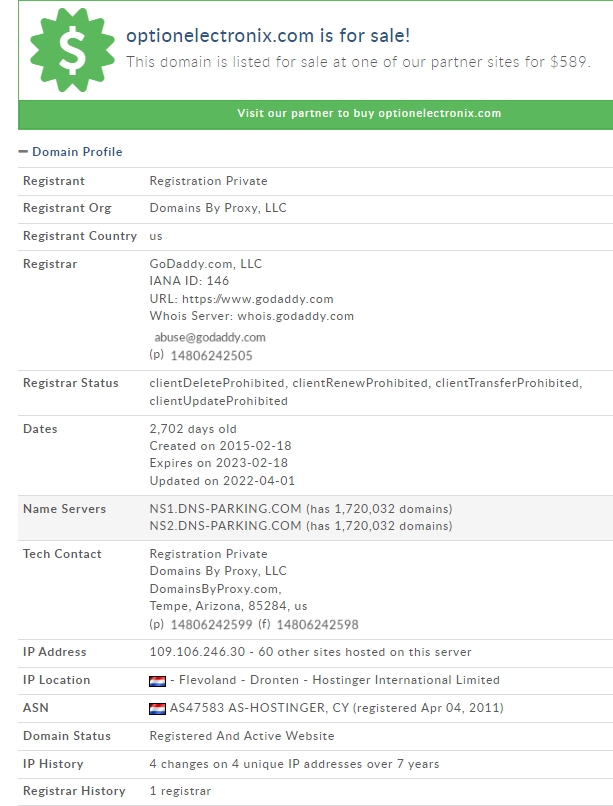Click the Domains By Proxy, LLC registrant org
Viewport: 613px width, 806px height.
218,208
